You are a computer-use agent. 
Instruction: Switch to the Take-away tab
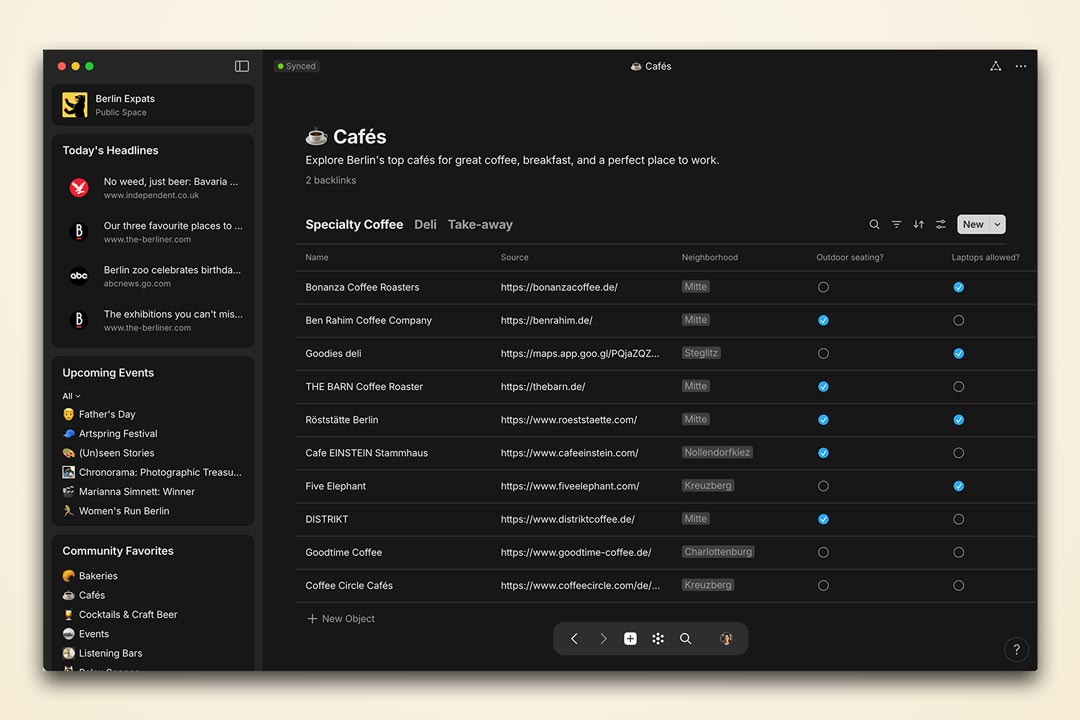point(480,225)
